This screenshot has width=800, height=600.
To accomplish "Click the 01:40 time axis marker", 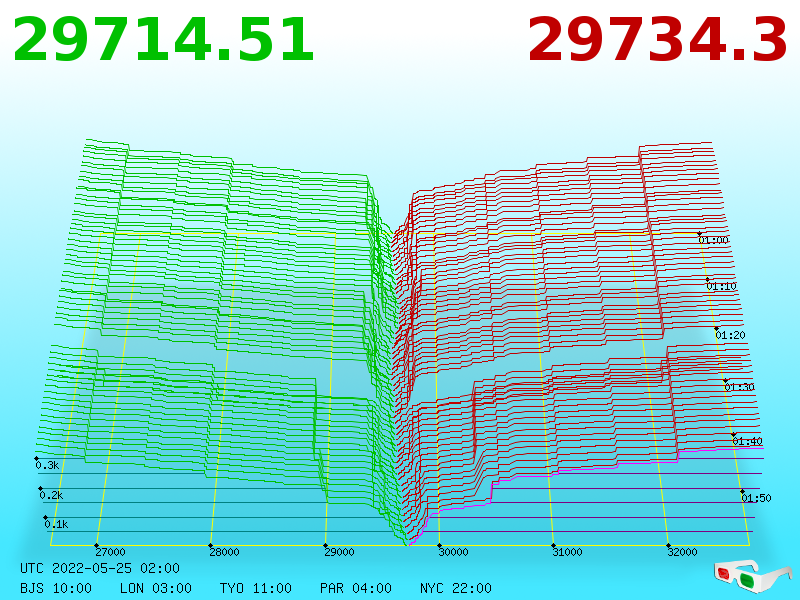I will click(x=747, y=441).
